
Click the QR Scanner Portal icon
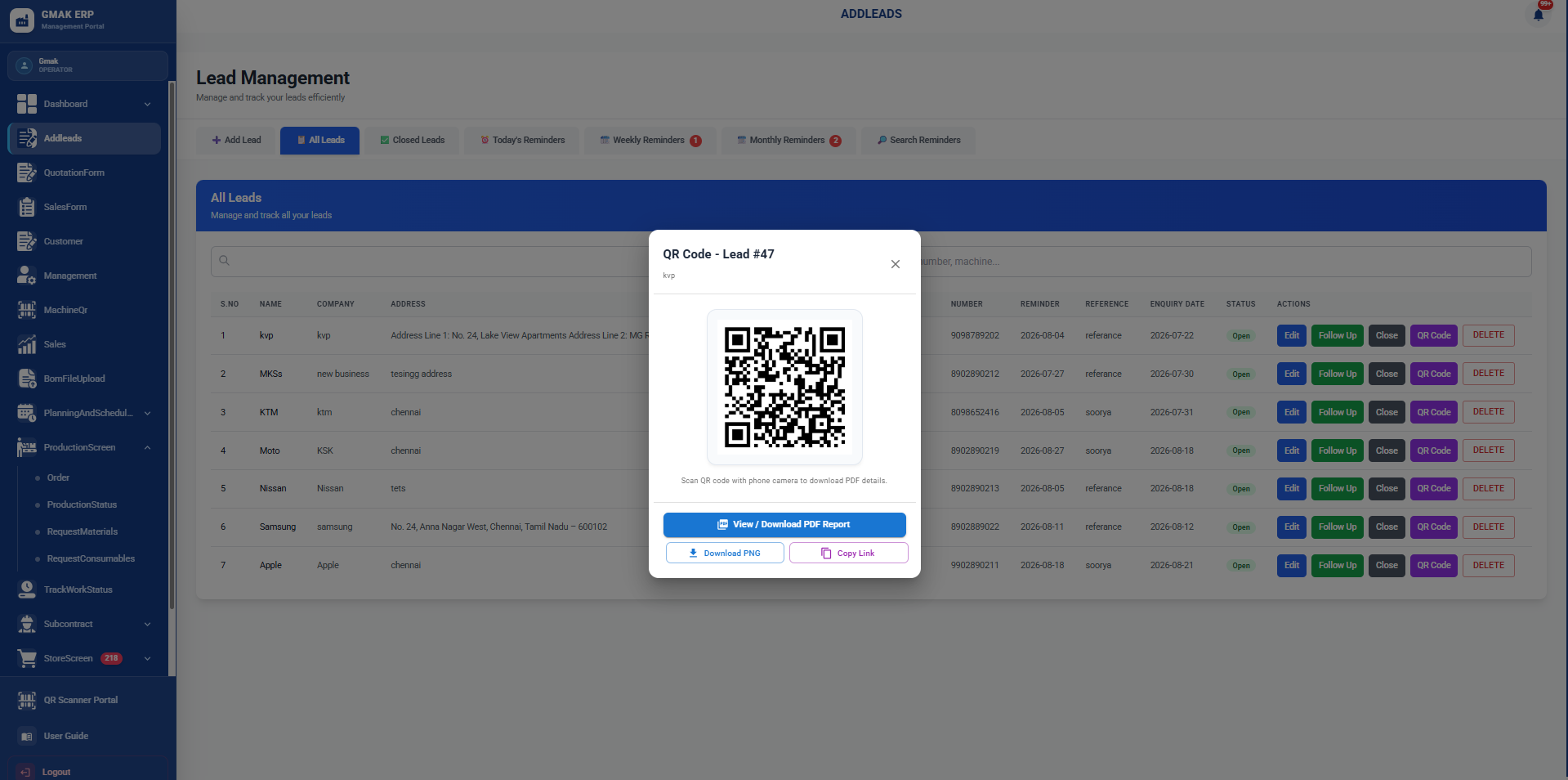[27, 700]
